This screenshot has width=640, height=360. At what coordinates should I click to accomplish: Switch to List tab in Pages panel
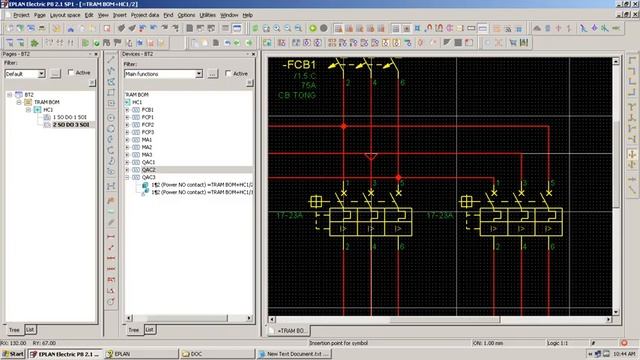(x=30, y=329)
